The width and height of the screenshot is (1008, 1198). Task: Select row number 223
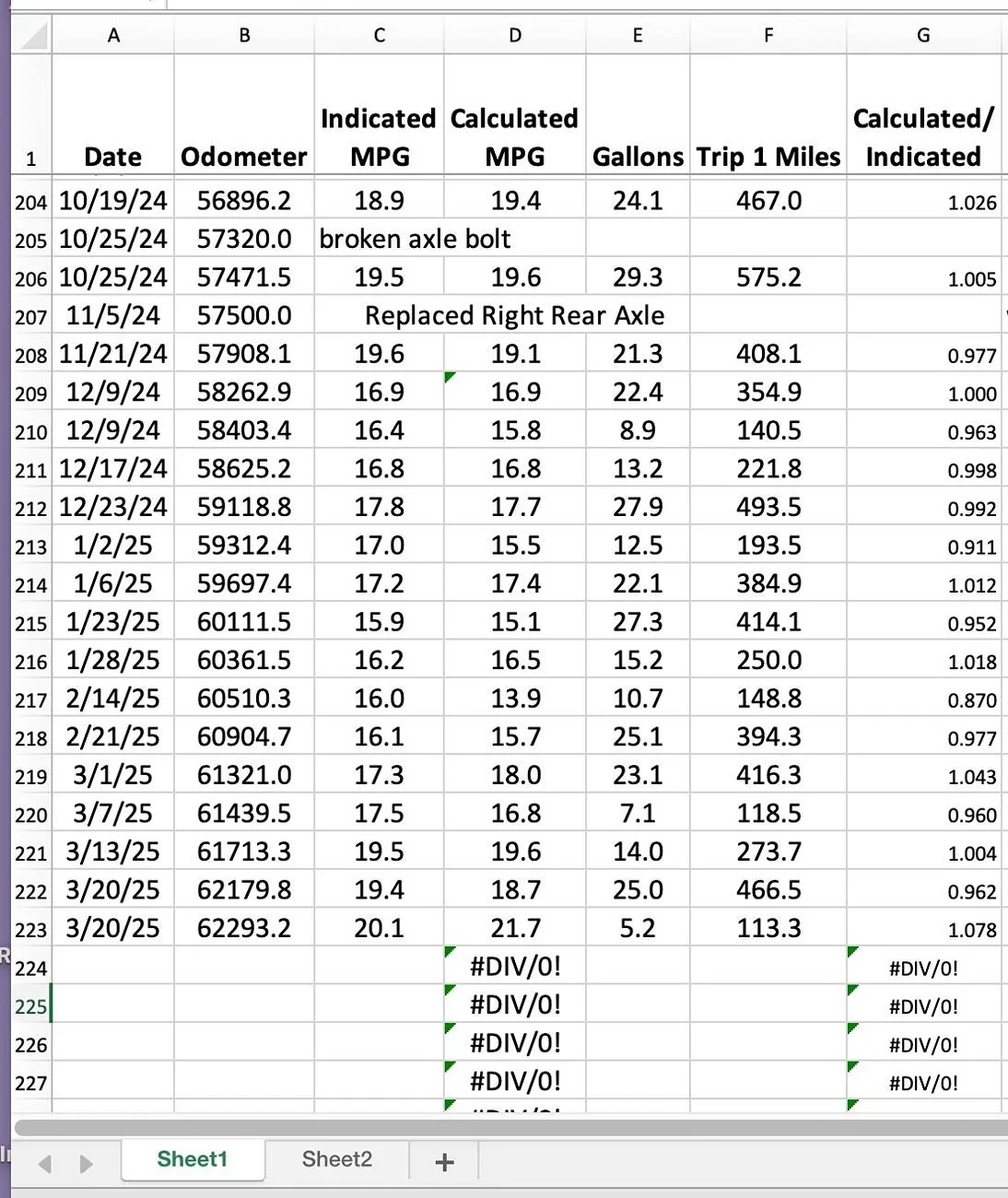29,928
